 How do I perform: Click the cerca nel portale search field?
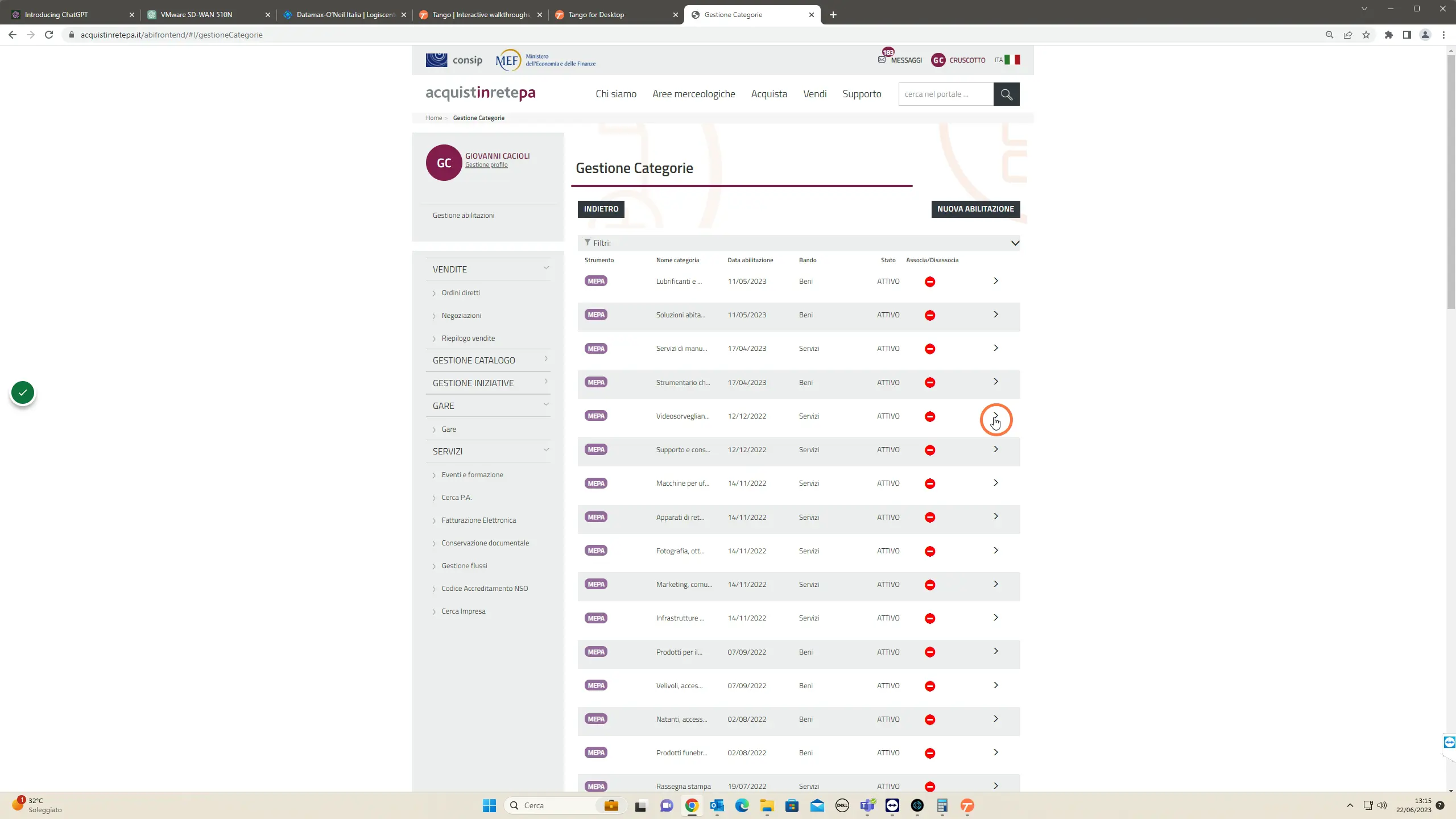946,94
